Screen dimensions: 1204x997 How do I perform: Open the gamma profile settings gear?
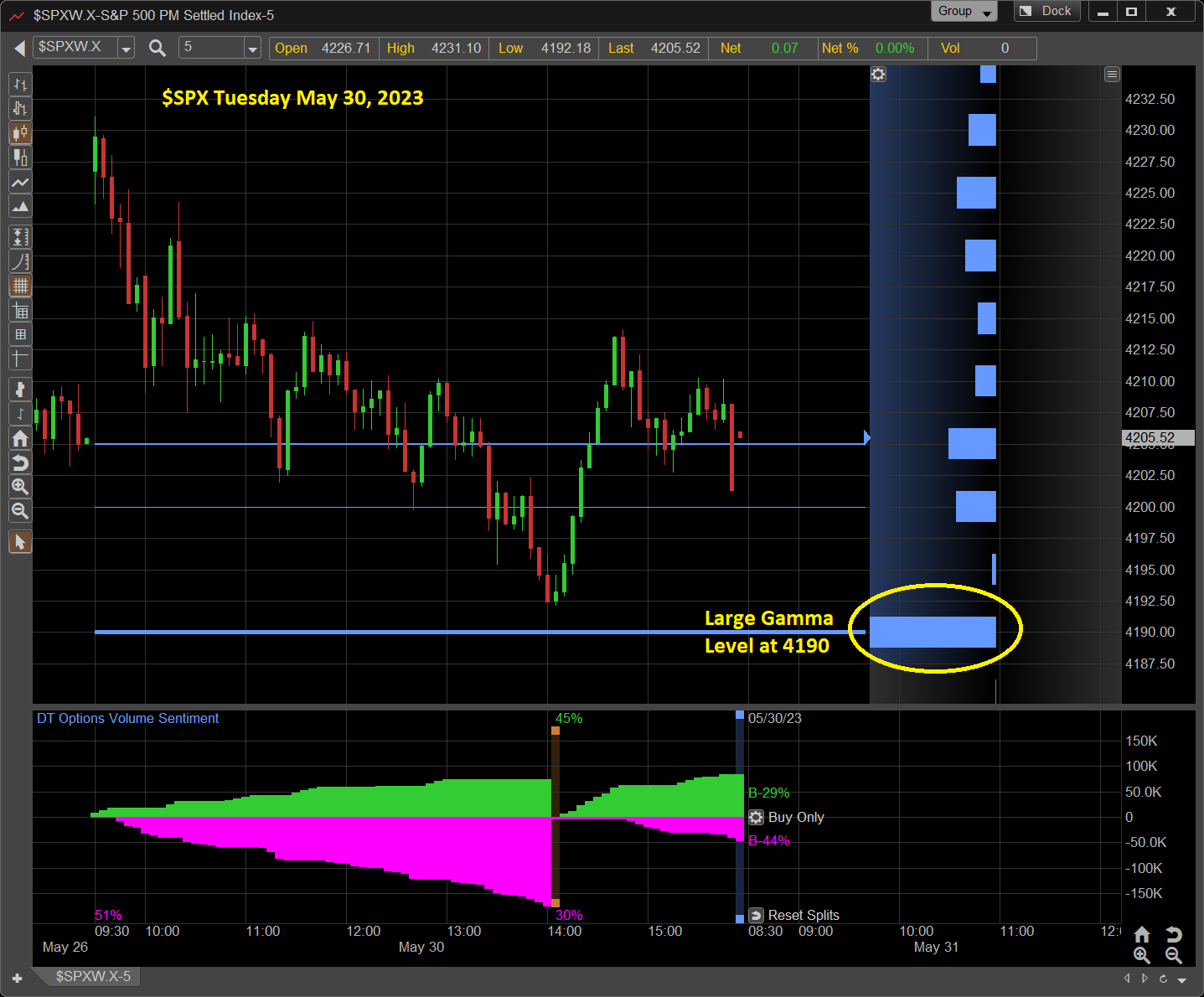click(878, 75)
